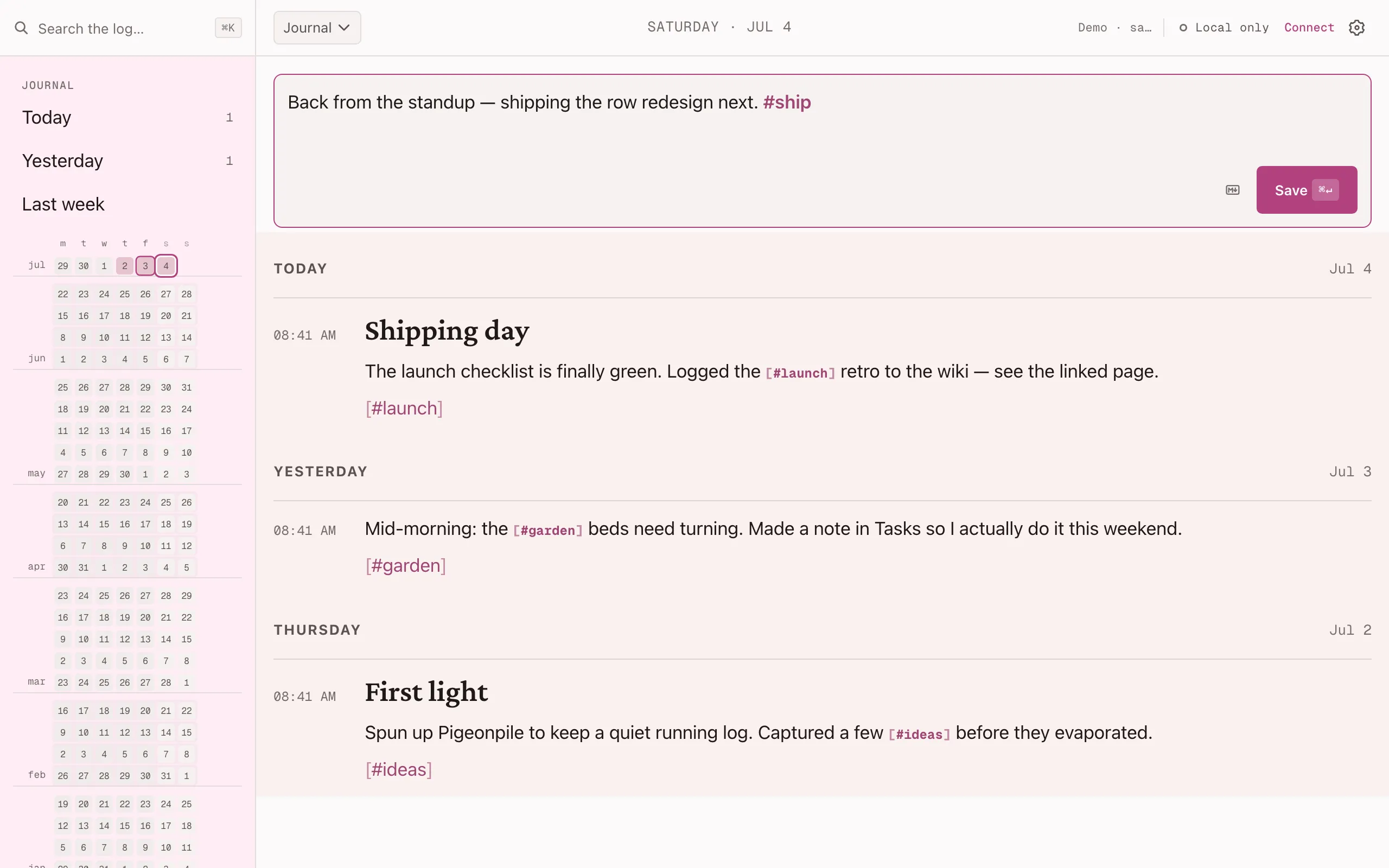Click the jul month label in calendar
1389x868 pixels.
pyautogui.click(x=36, y=265)
